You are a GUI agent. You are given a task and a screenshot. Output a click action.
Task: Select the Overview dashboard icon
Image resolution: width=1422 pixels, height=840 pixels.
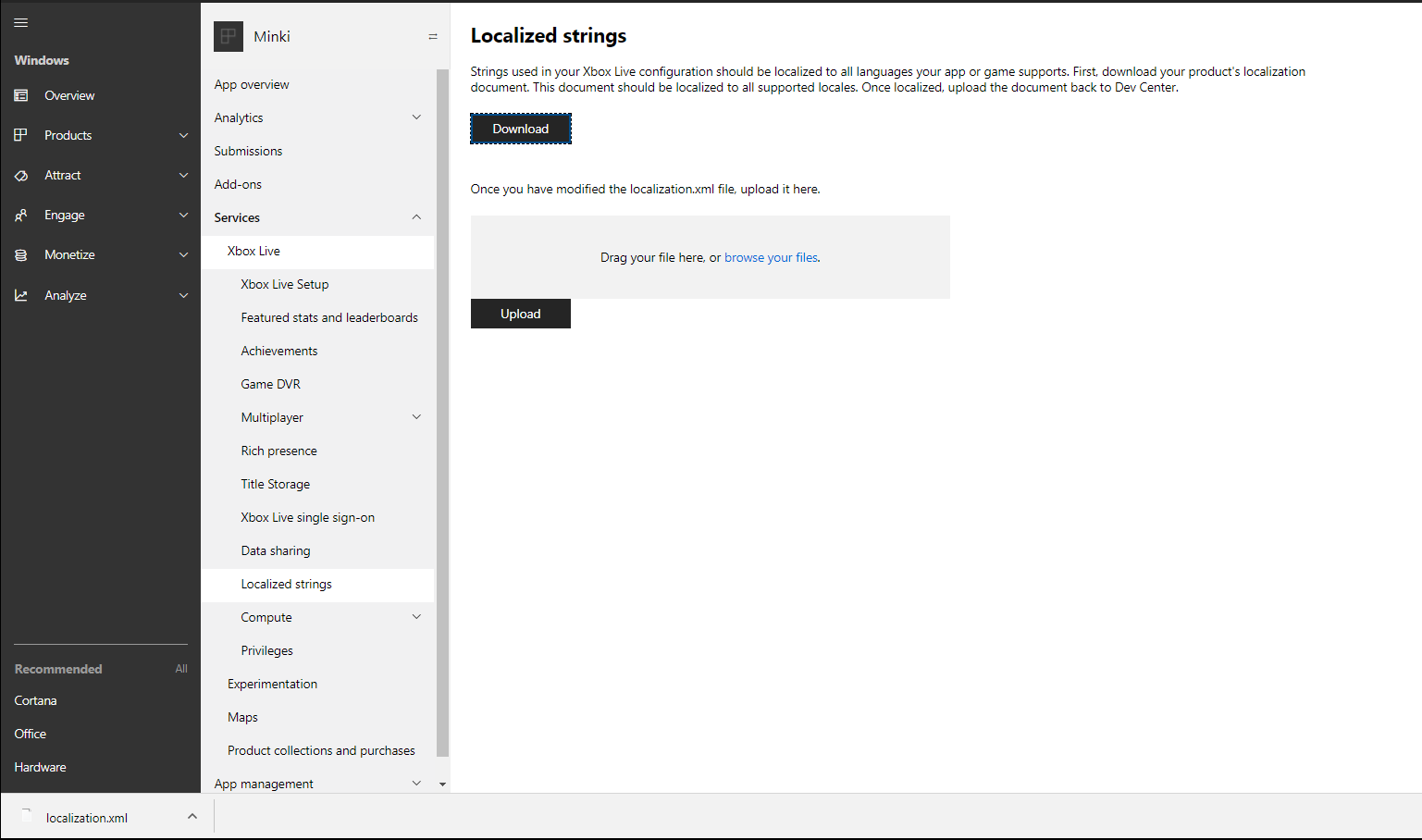coord(20,95)
